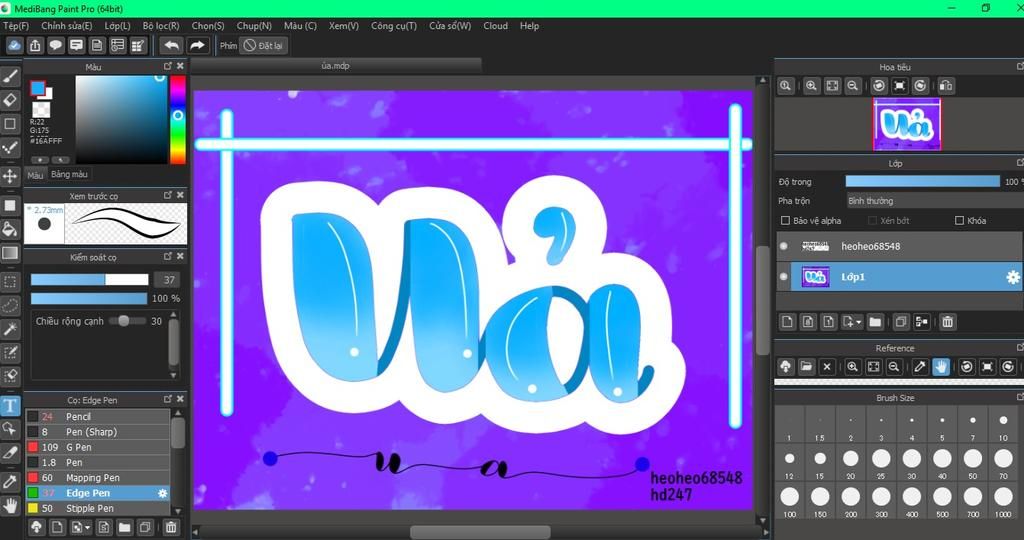Click the Xén bớt clipping checkbox
Screen dimensions: 1024x540
[872, 221]
